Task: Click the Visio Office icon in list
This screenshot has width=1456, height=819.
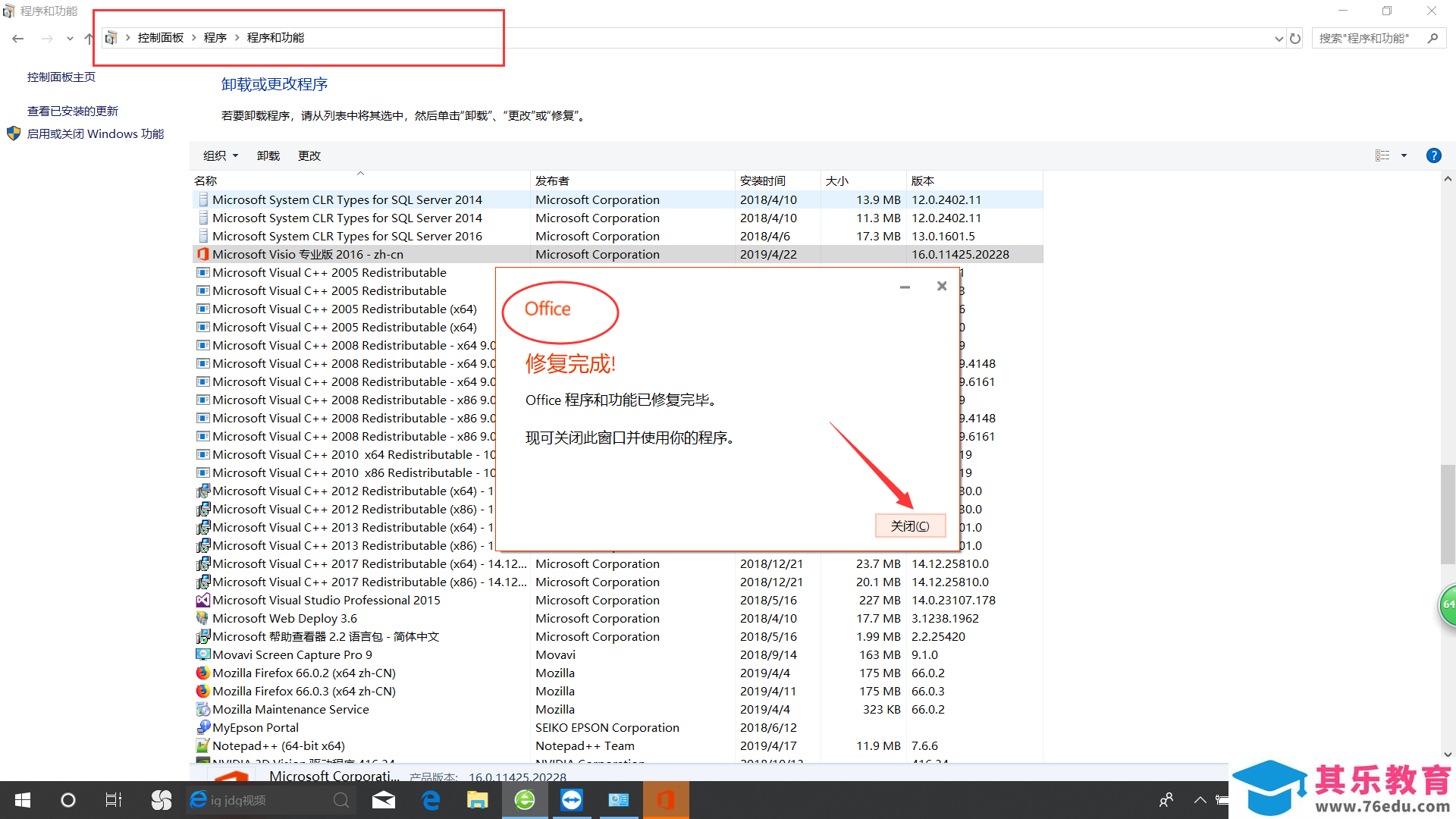Action: [x=202, y=254]
